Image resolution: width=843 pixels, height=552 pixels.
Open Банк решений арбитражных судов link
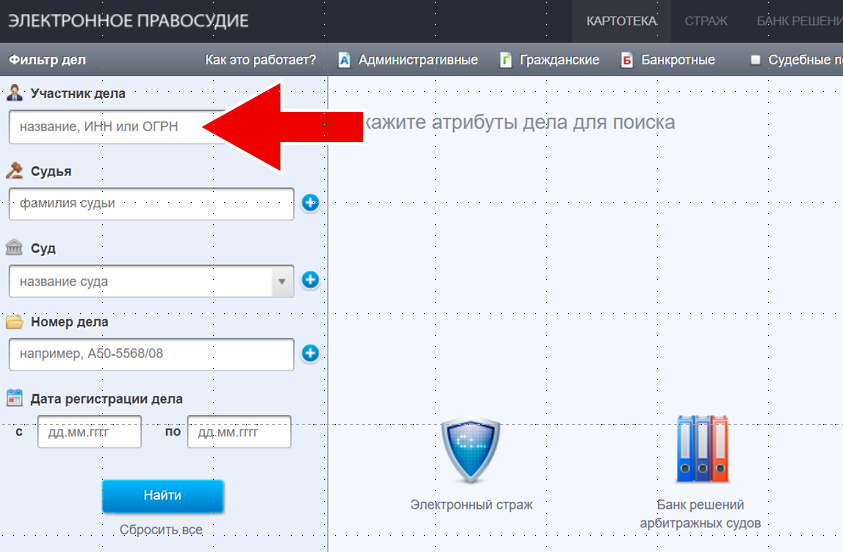click(x=700, y=514)
